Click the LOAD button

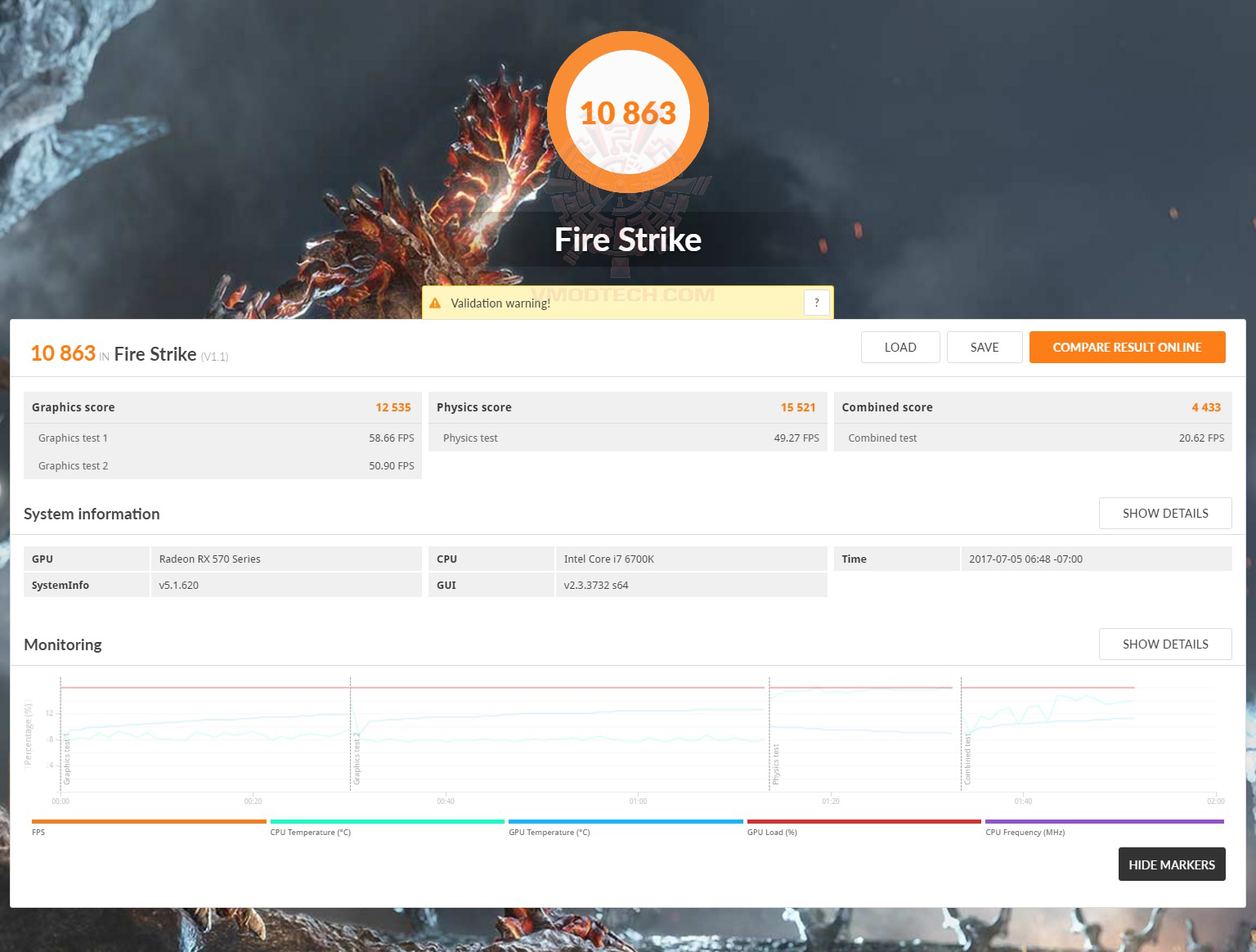[x=899, y=347]
